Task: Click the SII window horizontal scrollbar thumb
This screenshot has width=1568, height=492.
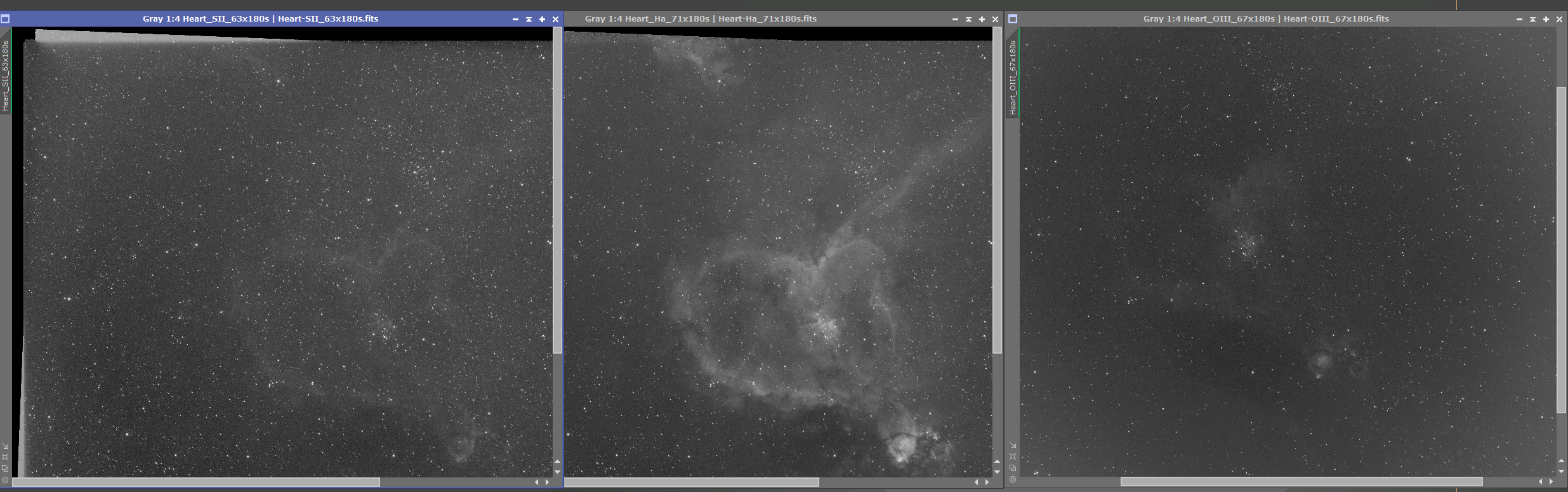Action: tap(196, 482)
